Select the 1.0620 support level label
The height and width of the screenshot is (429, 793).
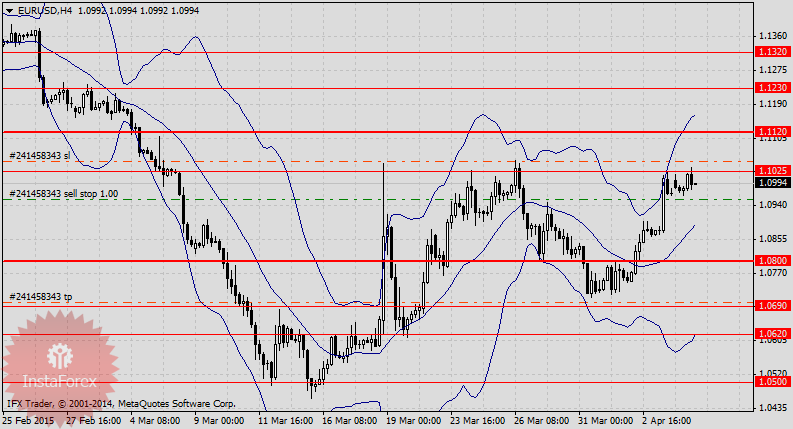tap(771, 333)
